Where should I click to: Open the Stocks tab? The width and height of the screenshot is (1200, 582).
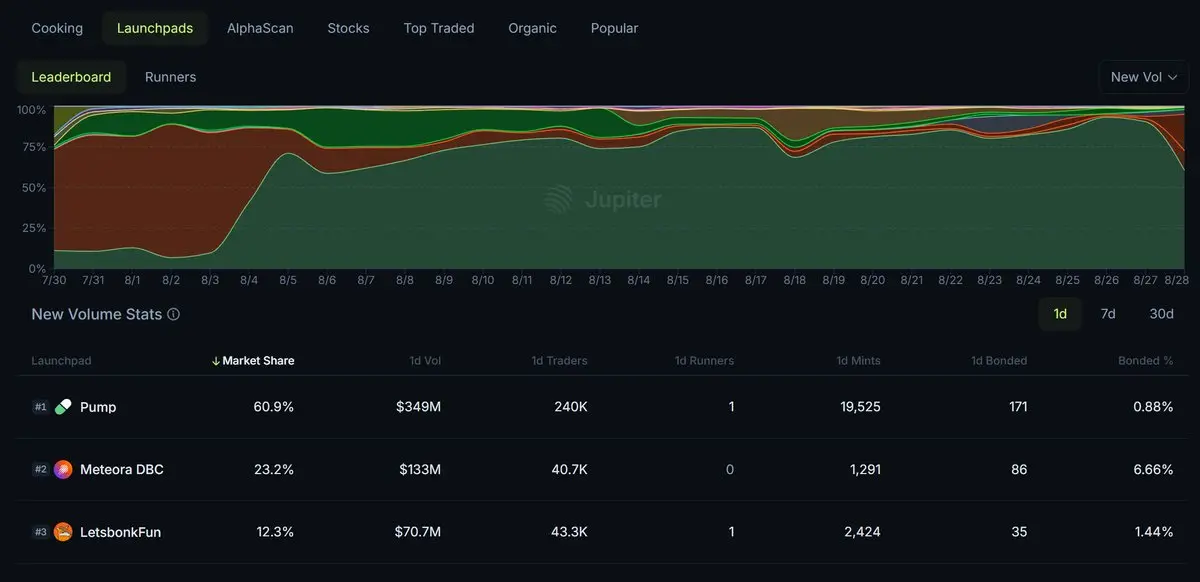point(348,28)
